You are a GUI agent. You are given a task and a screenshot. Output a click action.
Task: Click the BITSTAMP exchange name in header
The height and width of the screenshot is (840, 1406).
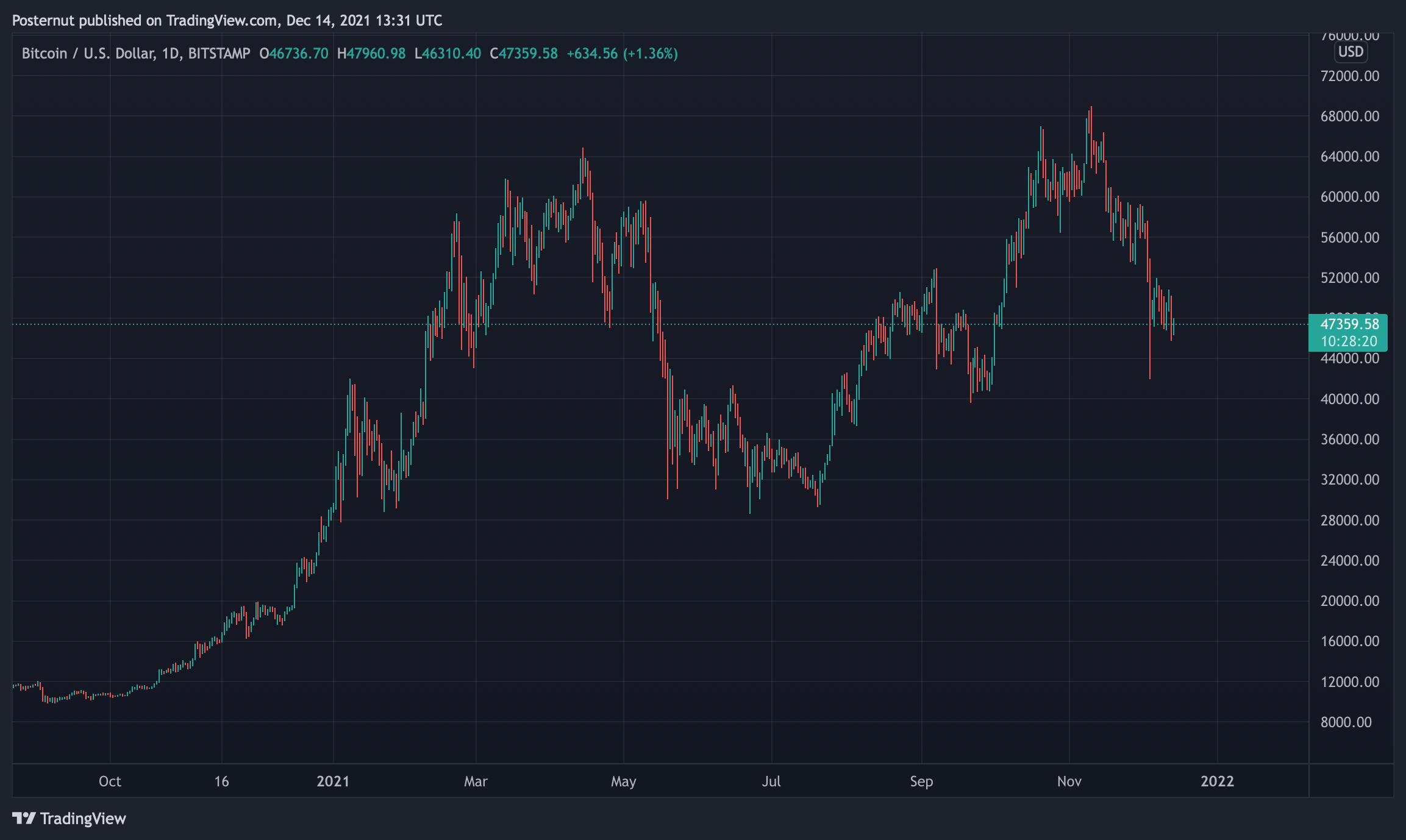pyautogui.click(x=219, y=54)
